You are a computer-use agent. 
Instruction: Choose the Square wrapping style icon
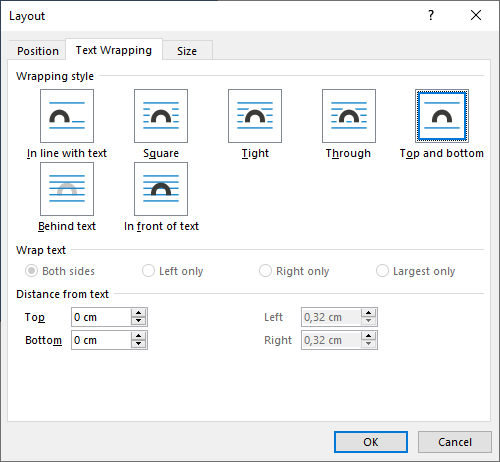pyautogui.click(x=161, y=116)
